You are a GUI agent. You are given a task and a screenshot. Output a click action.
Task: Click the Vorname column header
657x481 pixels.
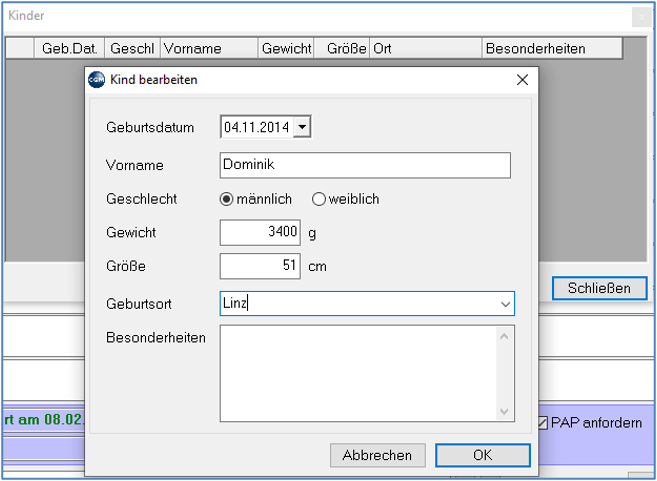pyautogui.click(x=209, y=49)
